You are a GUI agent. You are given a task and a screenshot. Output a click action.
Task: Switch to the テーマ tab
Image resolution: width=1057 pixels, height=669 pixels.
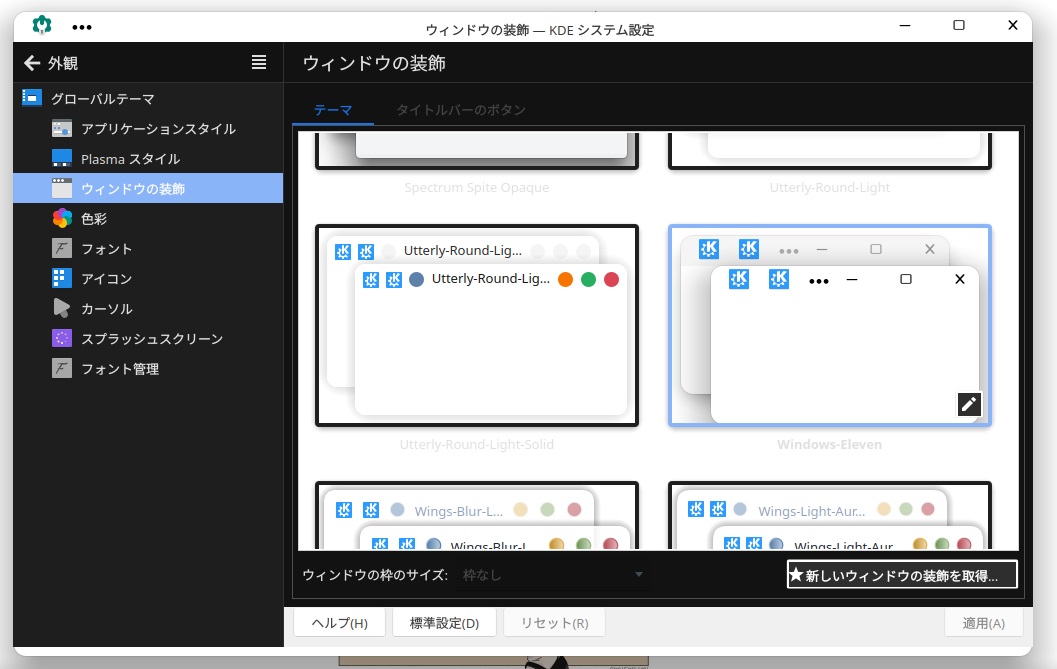click(x=333, y=110)
